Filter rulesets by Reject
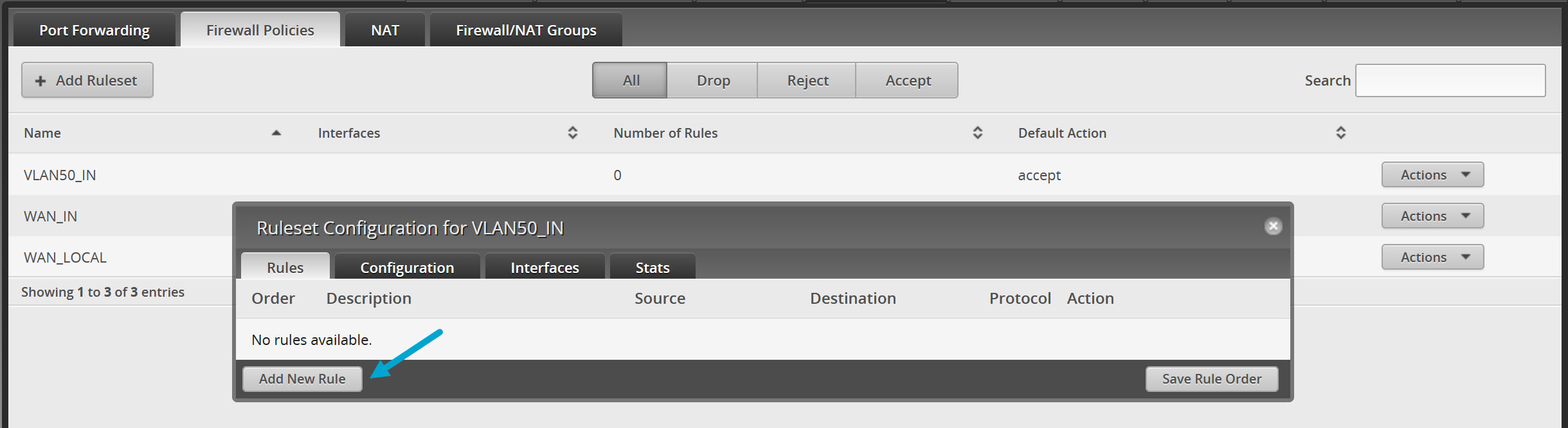 tap(807, 80)
